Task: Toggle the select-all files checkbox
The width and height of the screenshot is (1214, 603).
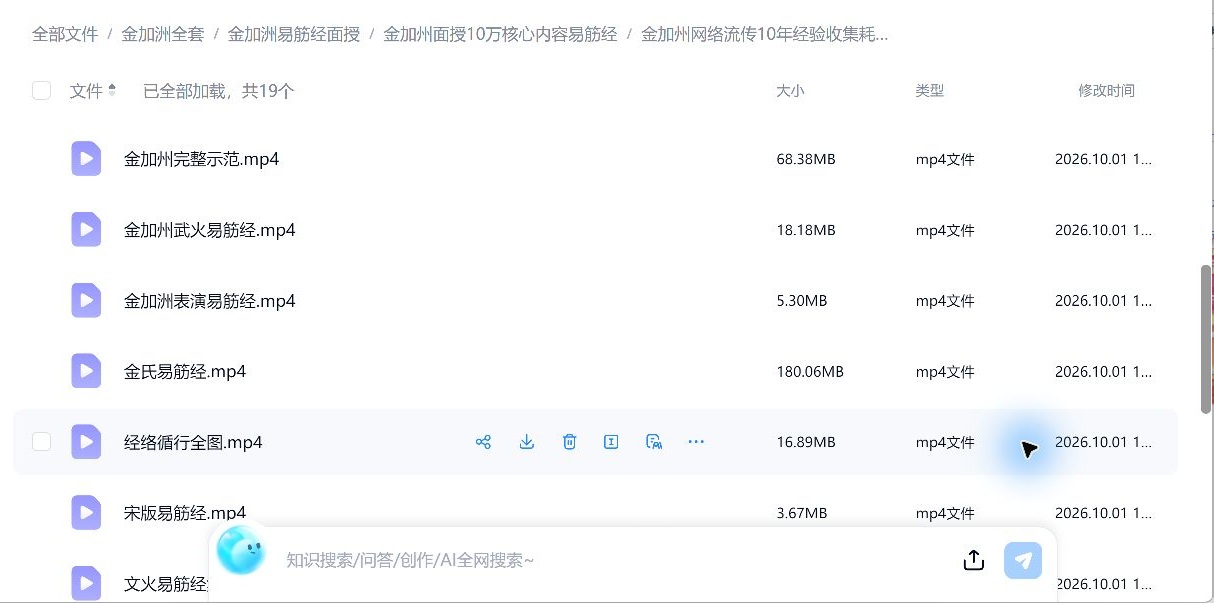Action: (41, 91)
